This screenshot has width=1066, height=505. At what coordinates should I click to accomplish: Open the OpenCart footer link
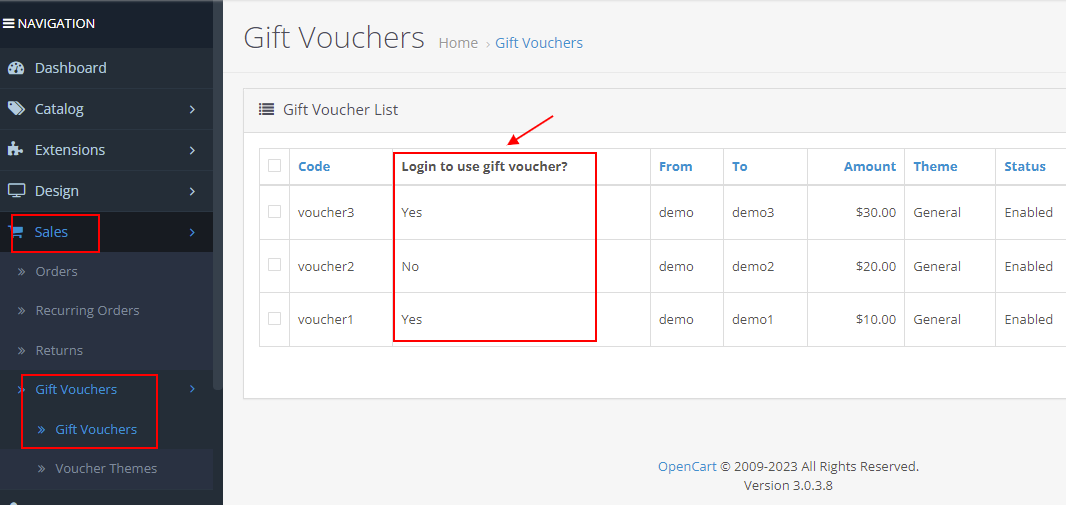[686, 466]
